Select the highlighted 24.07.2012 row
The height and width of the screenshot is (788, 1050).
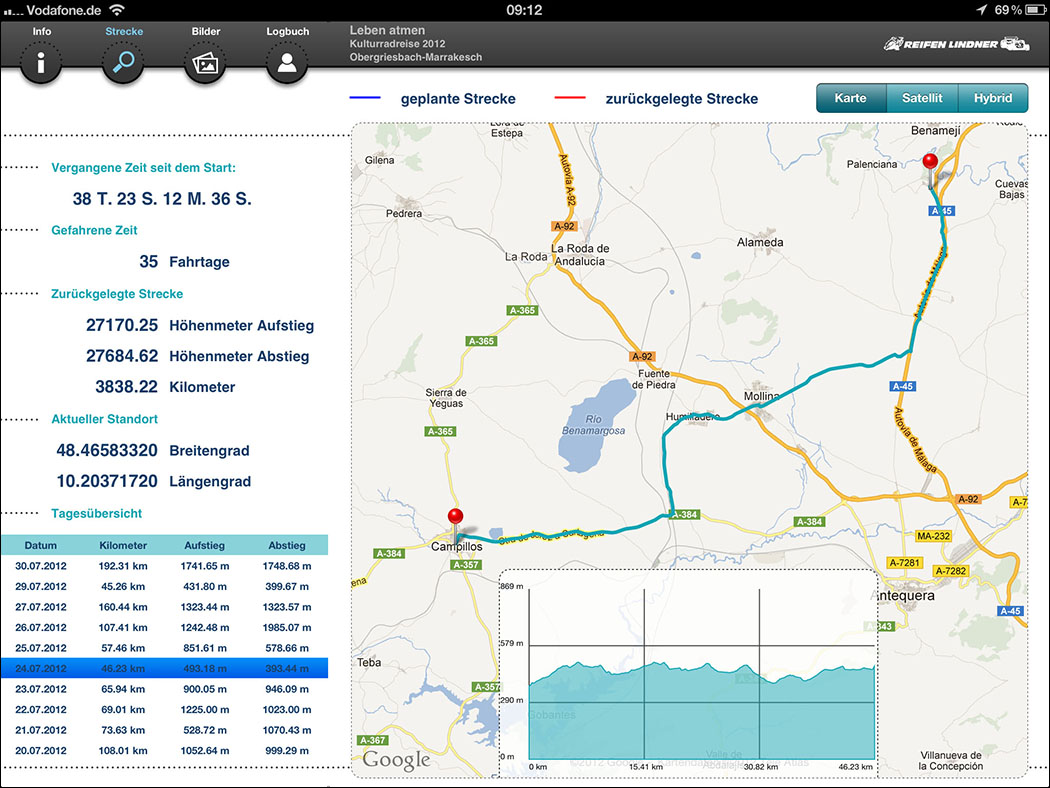pos(164,668)
